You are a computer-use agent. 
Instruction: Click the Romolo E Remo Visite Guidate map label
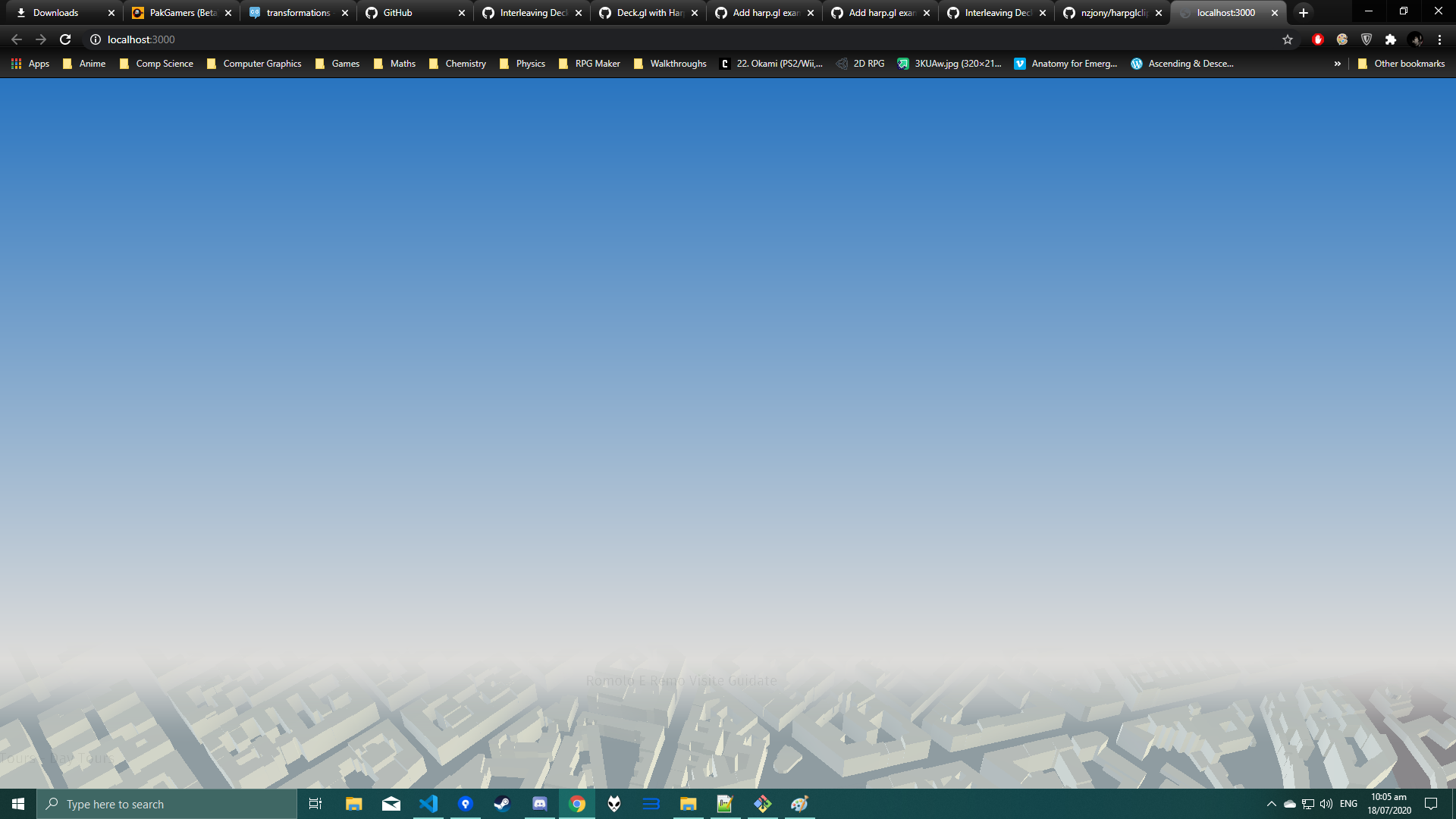click(681, 681)
